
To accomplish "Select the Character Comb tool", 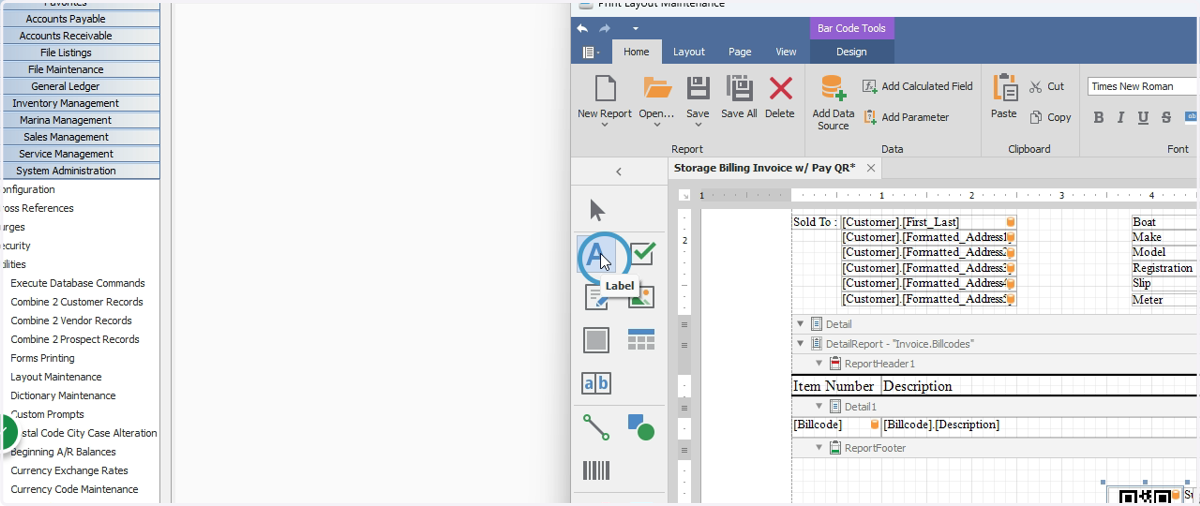I will 597,383.
